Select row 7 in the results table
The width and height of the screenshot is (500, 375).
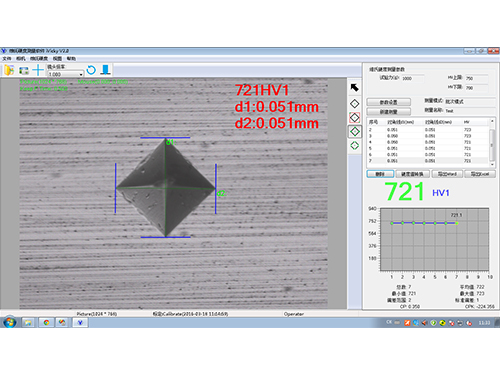tap(428, 161)
